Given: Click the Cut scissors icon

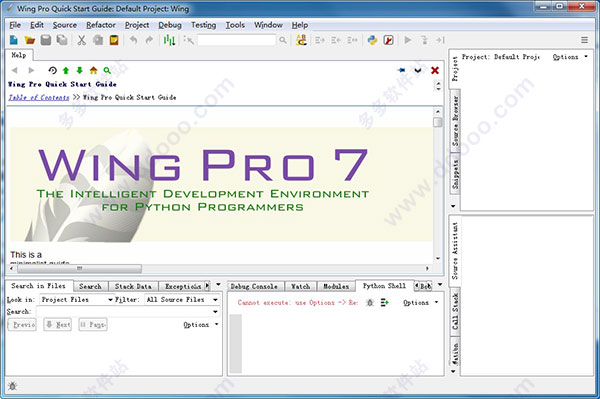Looking at the screenshot, I should tap(82, 40).
